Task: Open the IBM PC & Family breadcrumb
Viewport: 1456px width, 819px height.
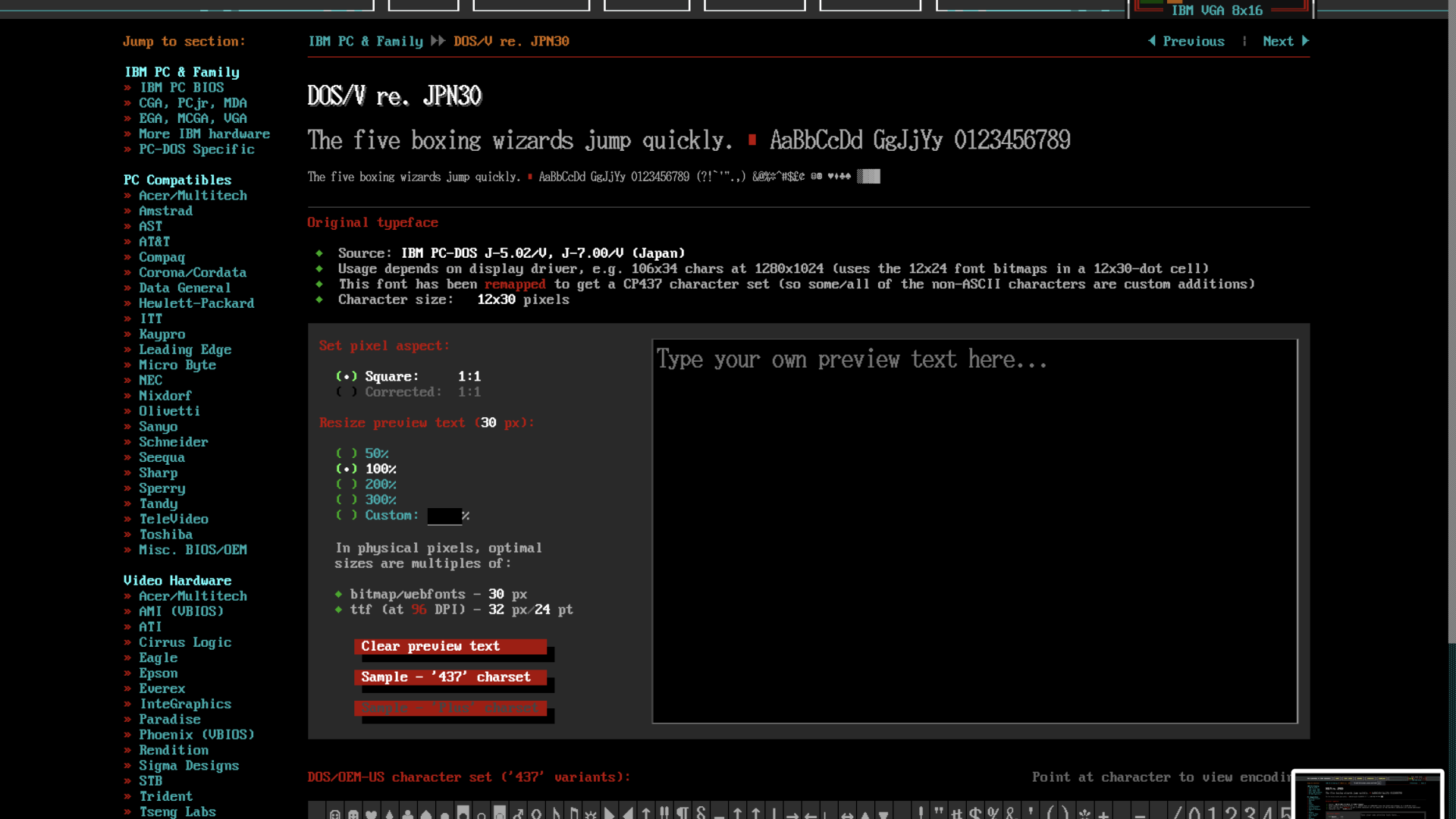Action: pyautogui.click(x=366, y=41)
